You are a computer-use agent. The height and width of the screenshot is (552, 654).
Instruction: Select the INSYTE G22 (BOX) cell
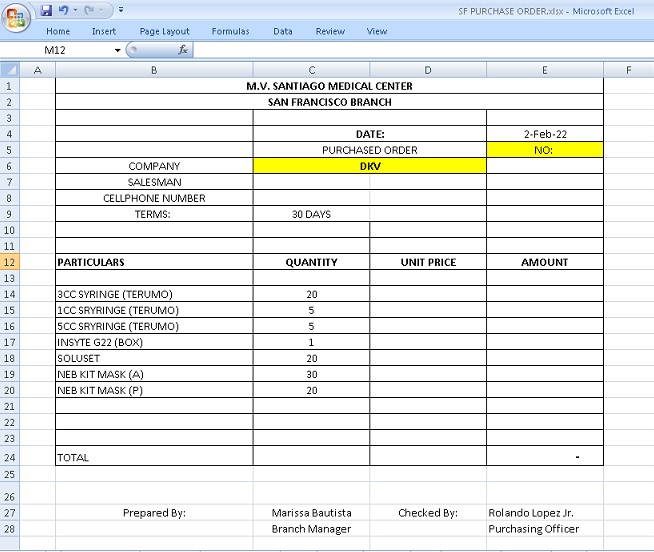click(154, 342)
